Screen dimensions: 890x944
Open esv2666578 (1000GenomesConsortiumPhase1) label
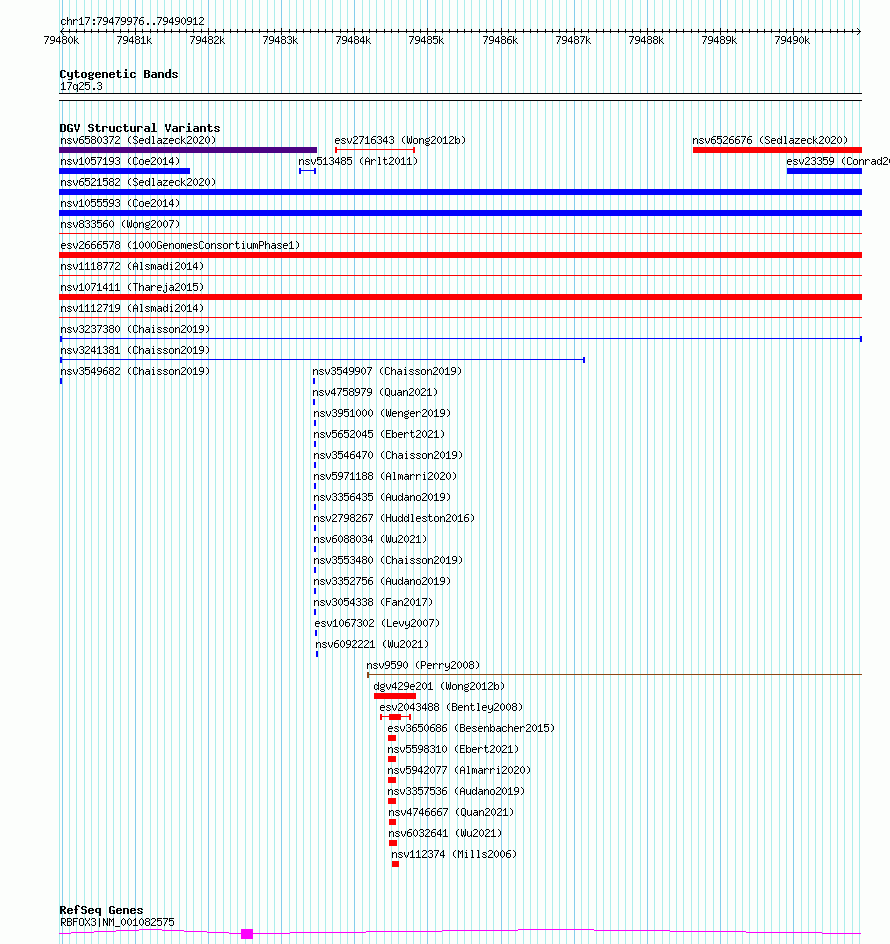pyautogui.click(x=180, y=246)
